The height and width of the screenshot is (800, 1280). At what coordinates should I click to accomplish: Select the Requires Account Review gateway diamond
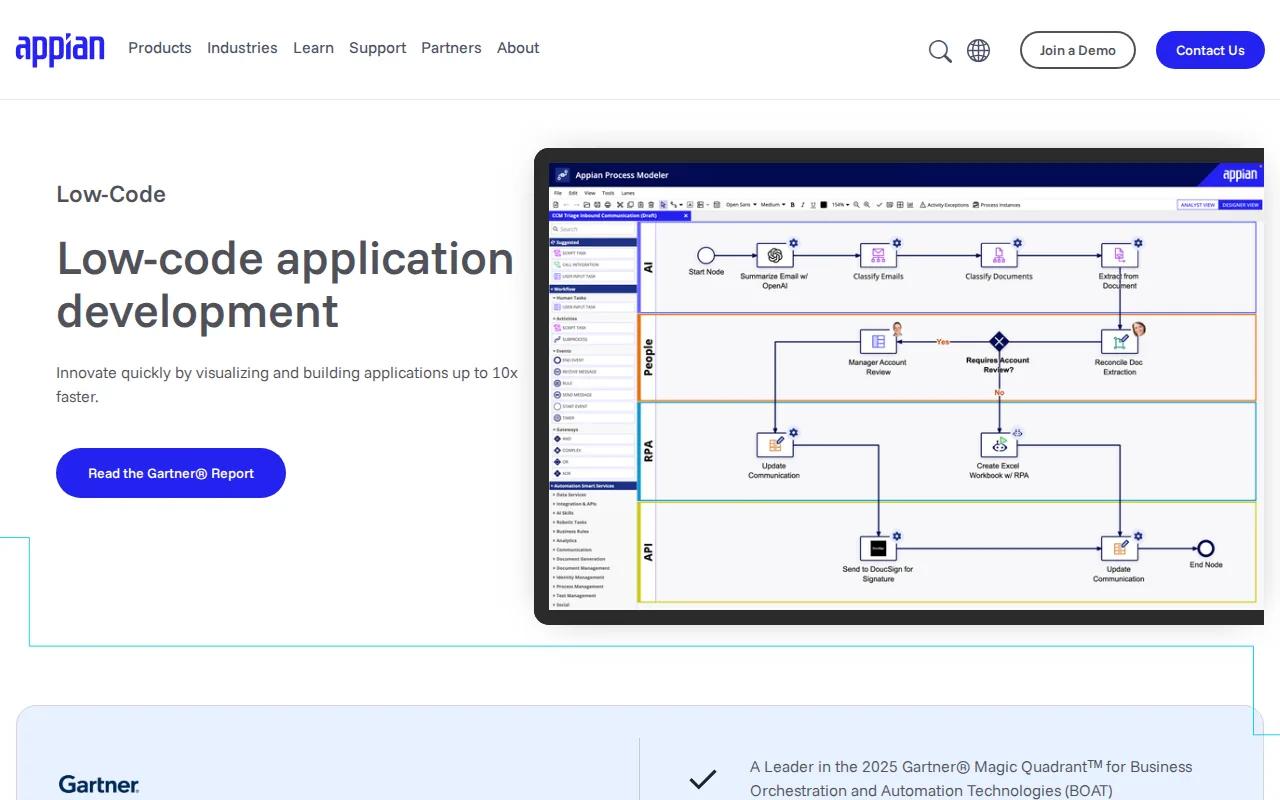(x=998, y=342)
